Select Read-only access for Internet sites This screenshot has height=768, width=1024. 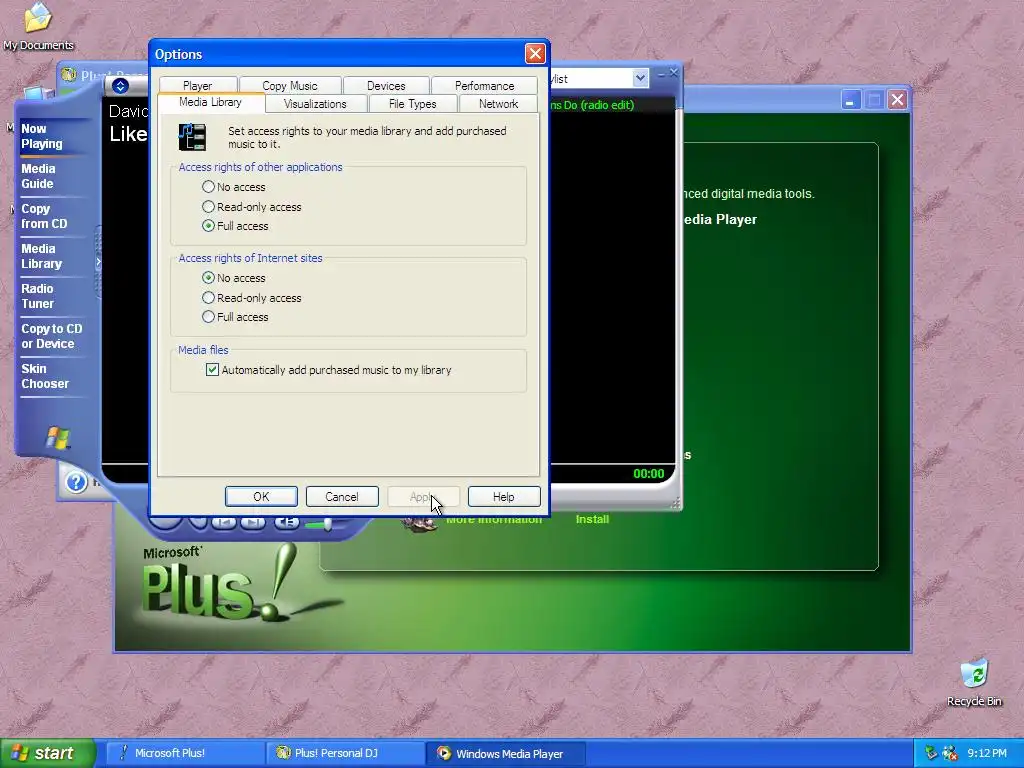pos(252,298)
